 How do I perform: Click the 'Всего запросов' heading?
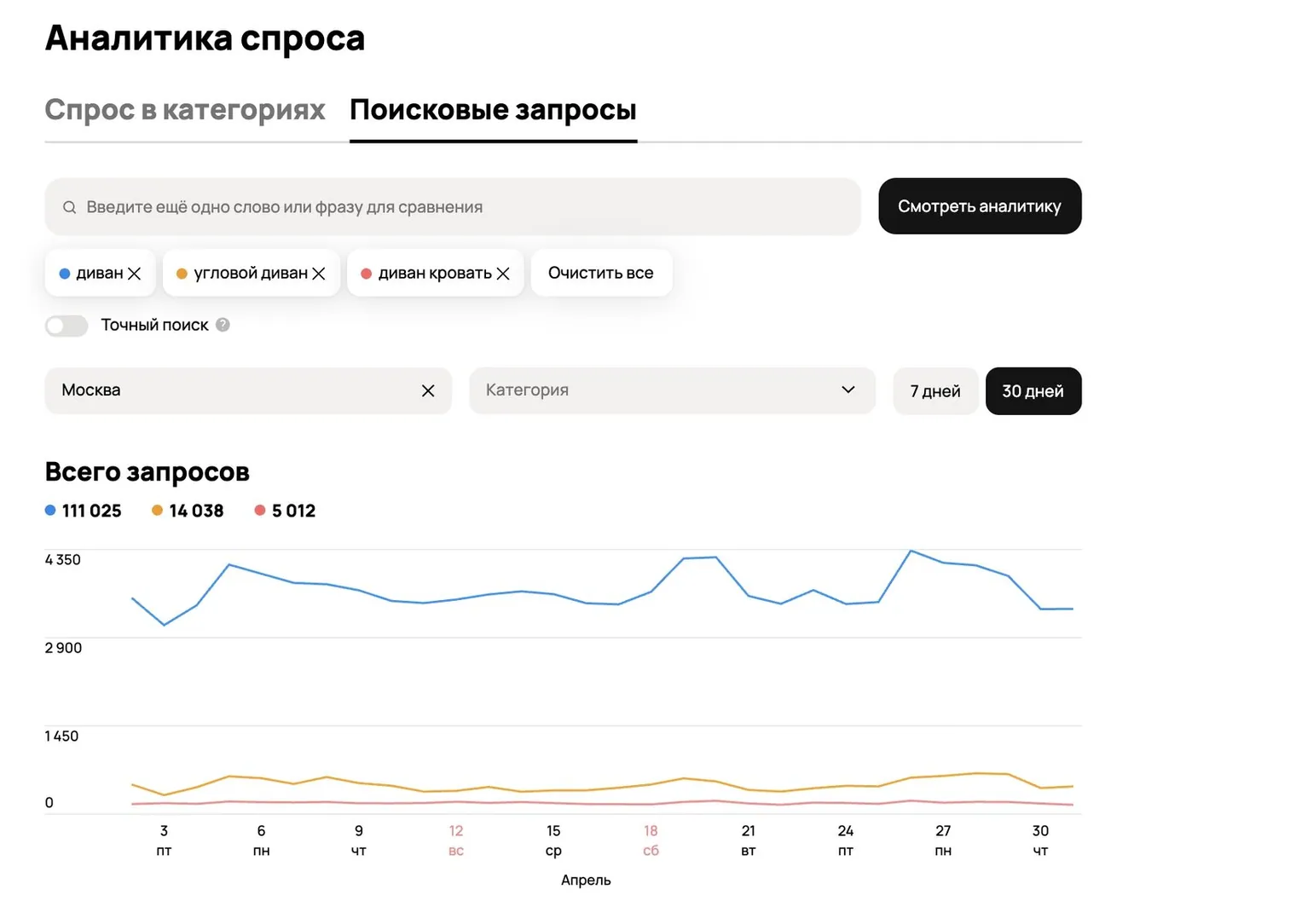coord(147,471)
